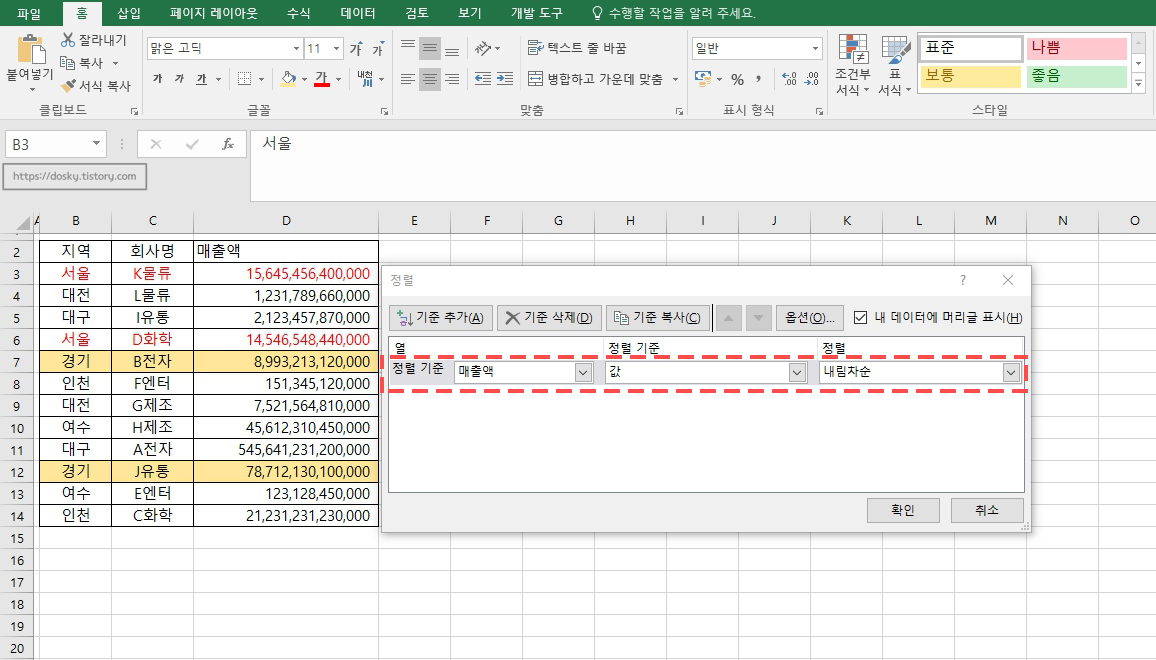Viewport: 1156px width, 660px height.
Task: Open the sort basis 값 dropdown
Action: tap(796, 372)
